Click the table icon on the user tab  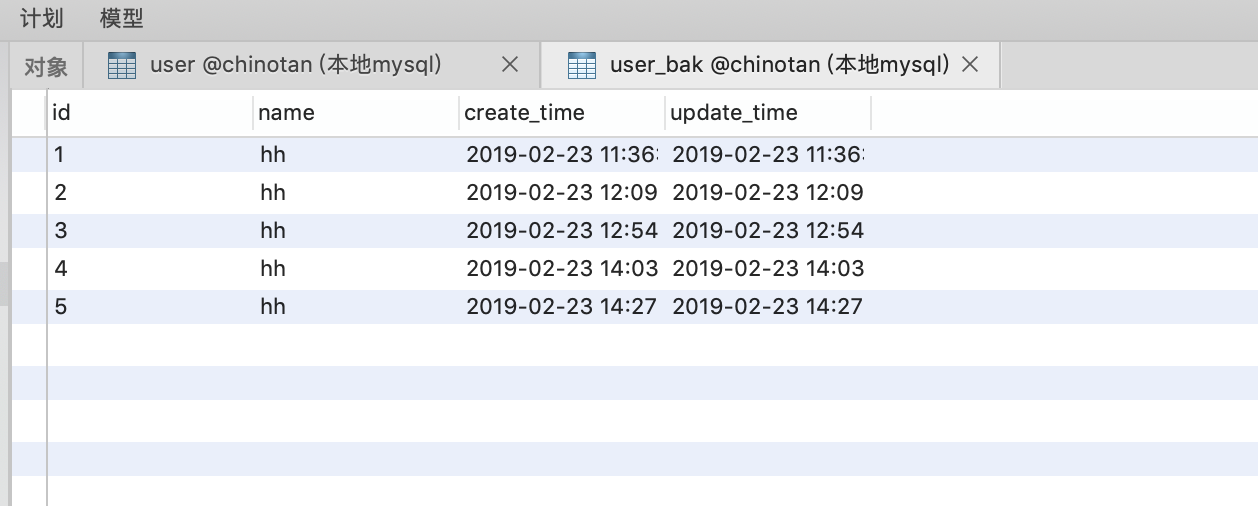[x=122, y=66]
